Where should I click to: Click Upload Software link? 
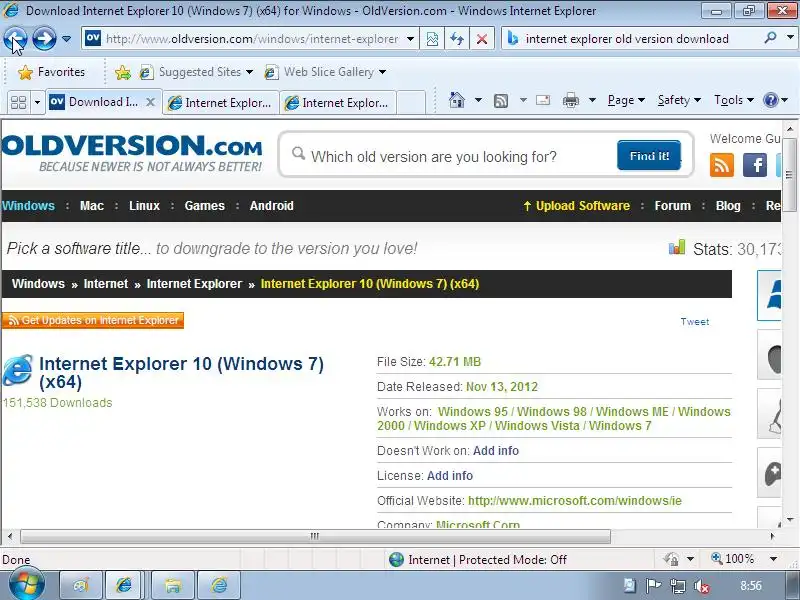pyautogui.click(x=577, y=206)
